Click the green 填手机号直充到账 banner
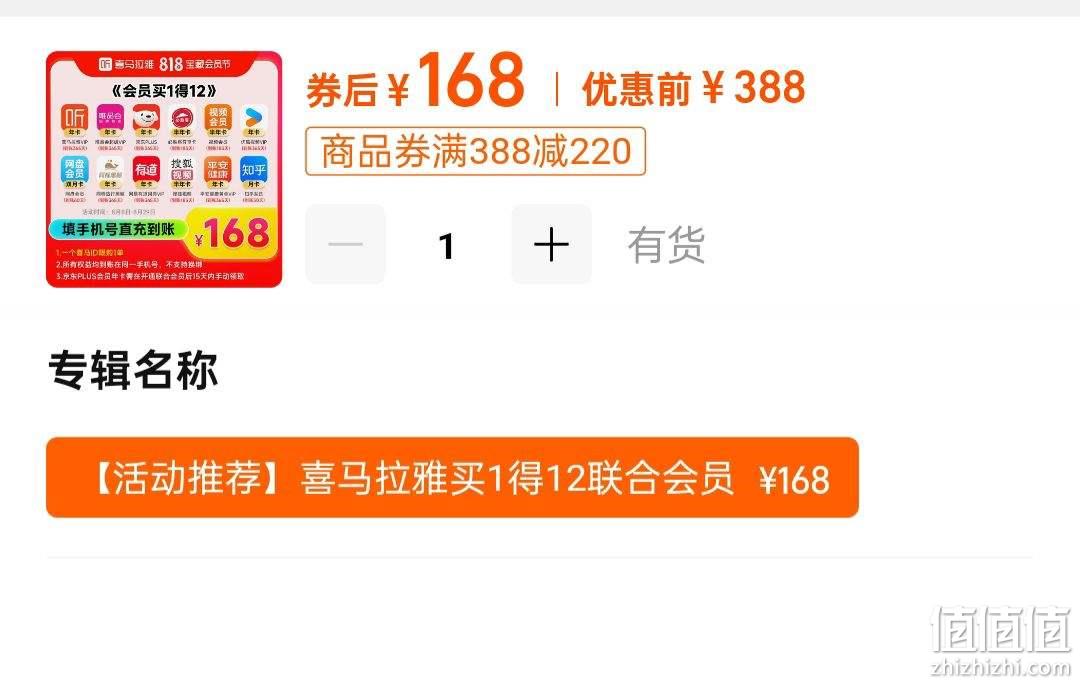Screen dimensions: 1080x685 (118, 229)
